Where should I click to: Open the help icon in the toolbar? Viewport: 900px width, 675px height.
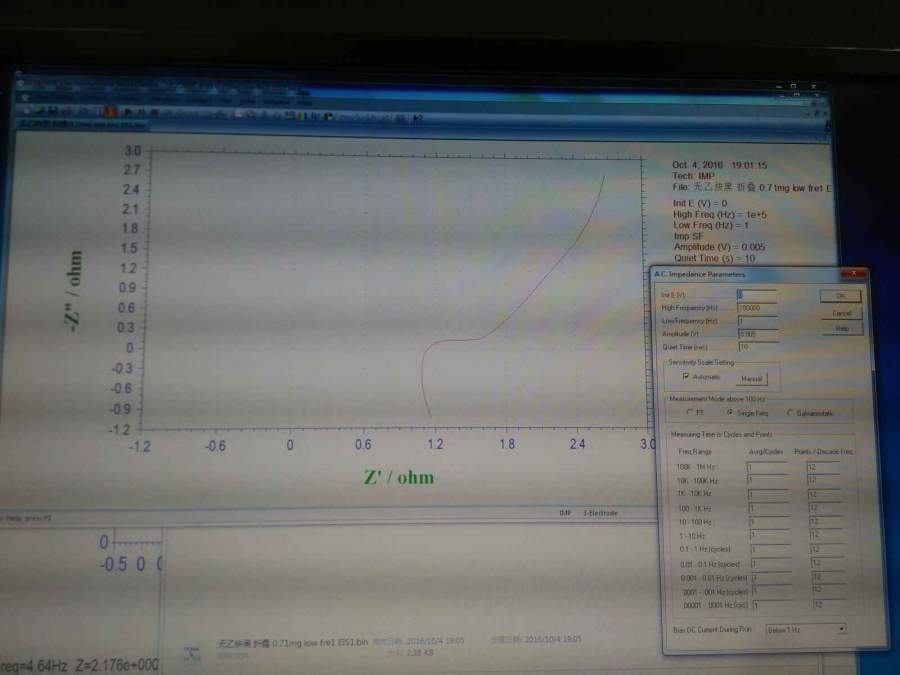tap(418, 118)
